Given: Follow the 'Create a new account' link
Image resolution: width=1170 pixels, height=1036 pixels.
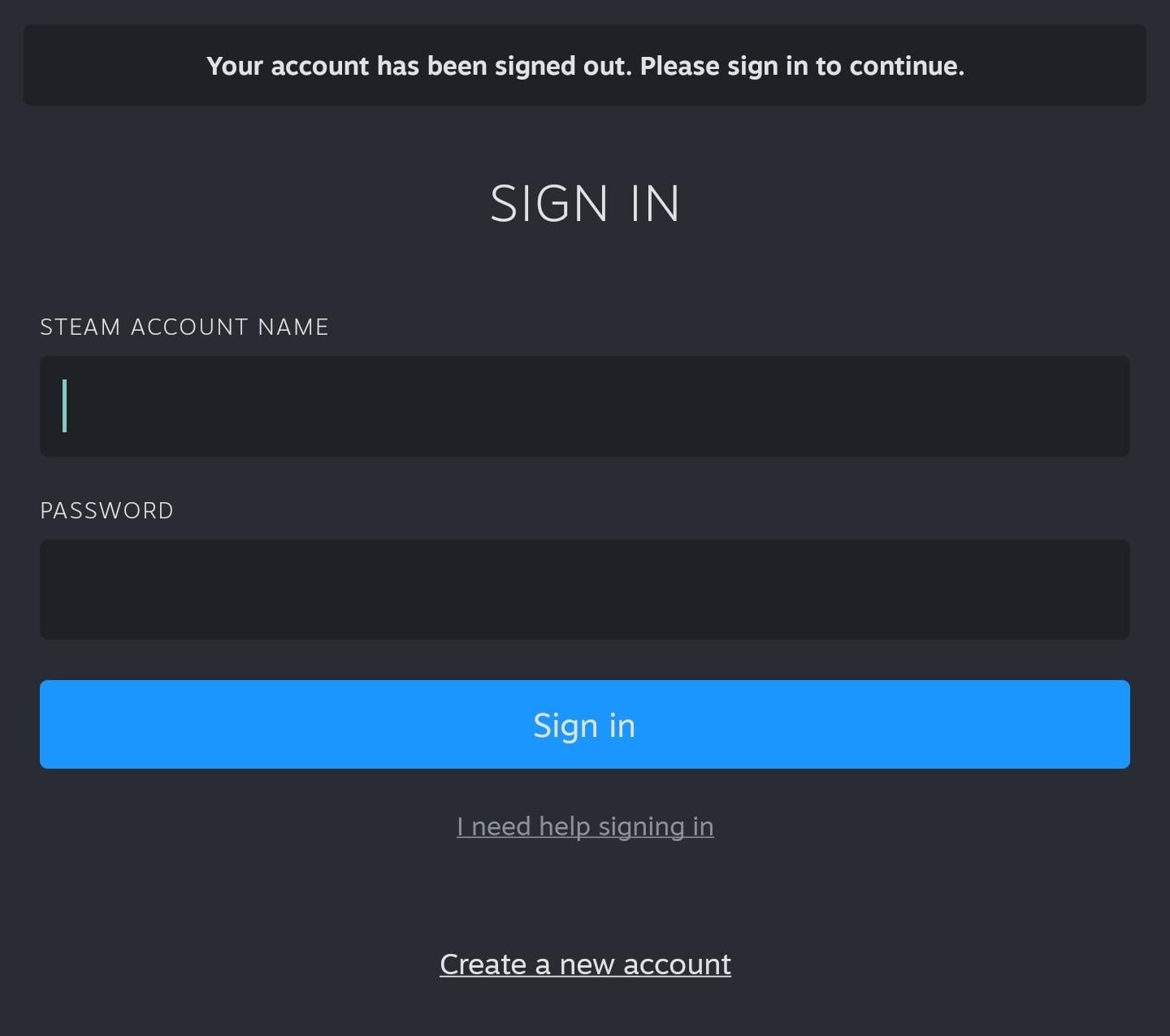Looking at the screenshot, I should 585,964.
